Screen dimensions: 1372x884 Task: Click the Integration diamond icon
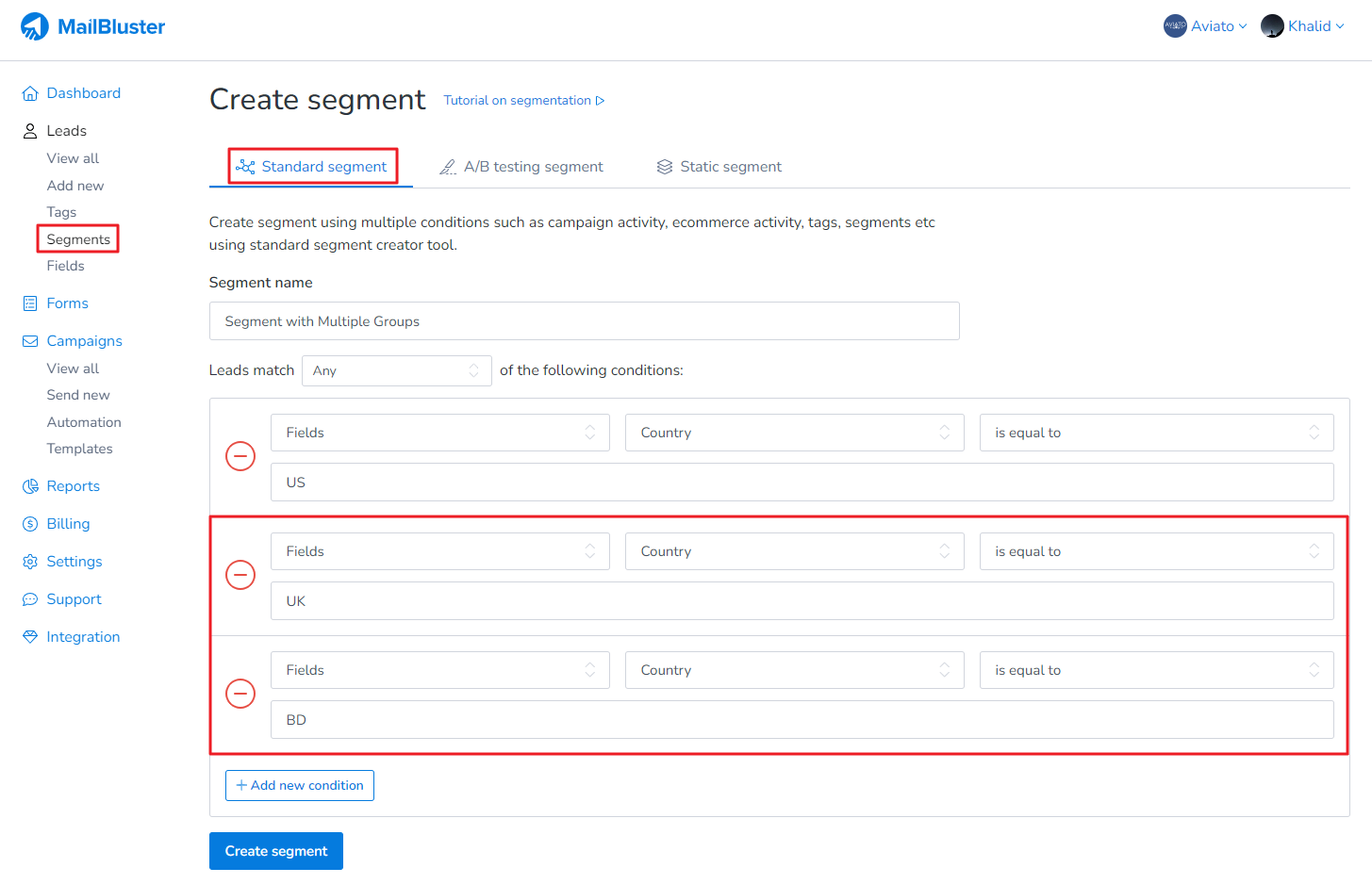click(30, 637)
